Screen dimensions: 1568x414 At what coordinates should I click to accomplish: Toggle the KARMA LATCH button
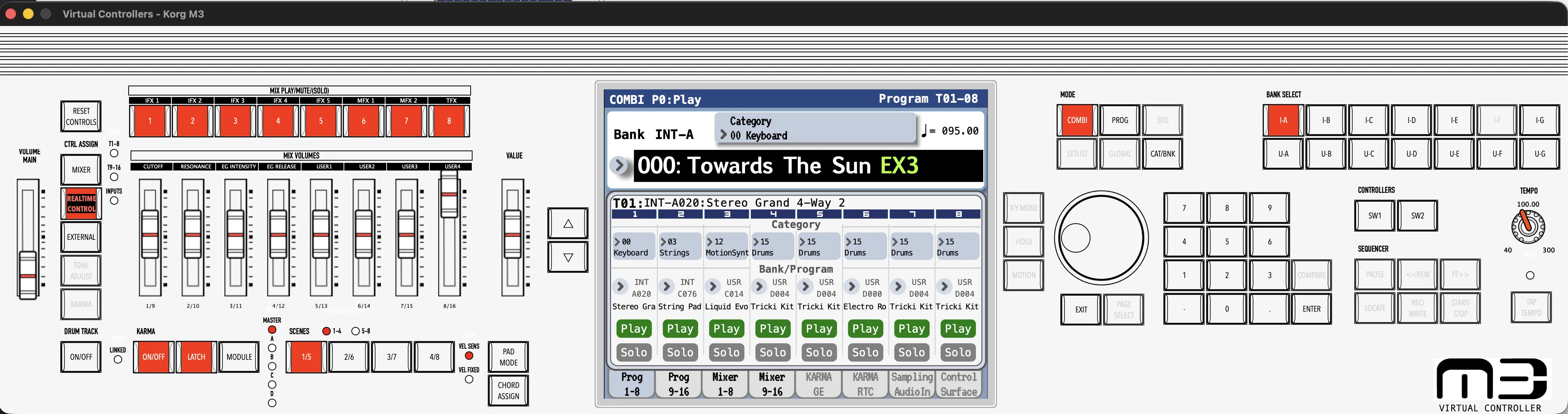pos(196,357)
